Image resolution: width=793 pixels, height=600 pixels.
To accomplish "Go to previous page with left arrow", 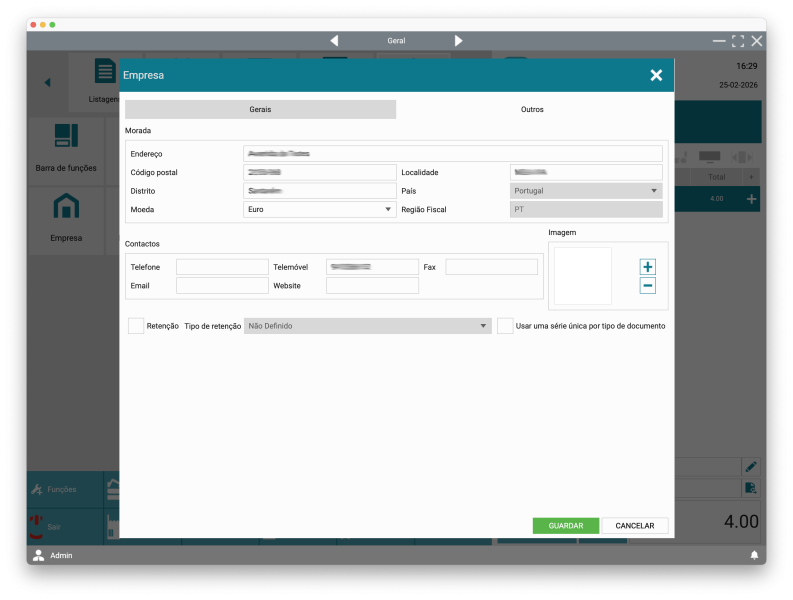I will tap(334, 41).
